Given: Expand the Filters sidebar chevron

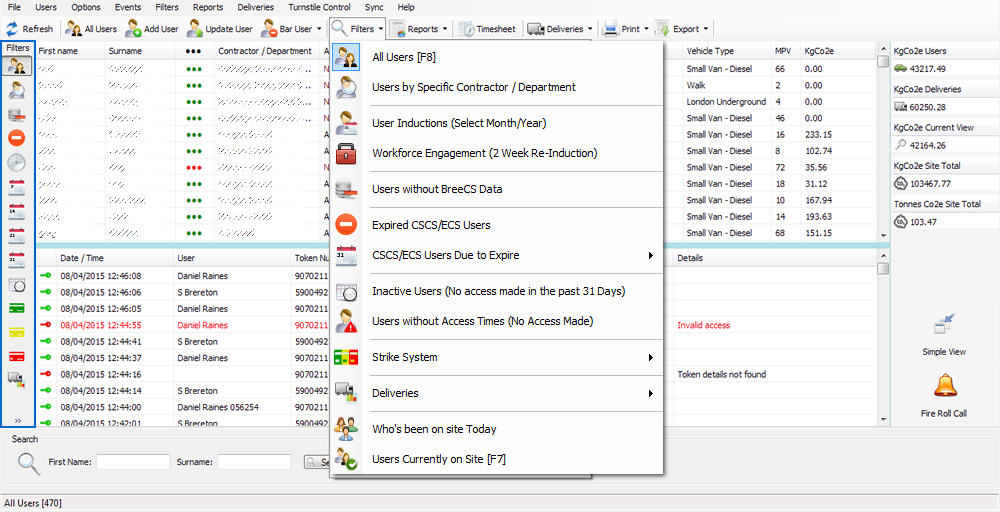Looking at the screenshot, I should pos(17,421).
